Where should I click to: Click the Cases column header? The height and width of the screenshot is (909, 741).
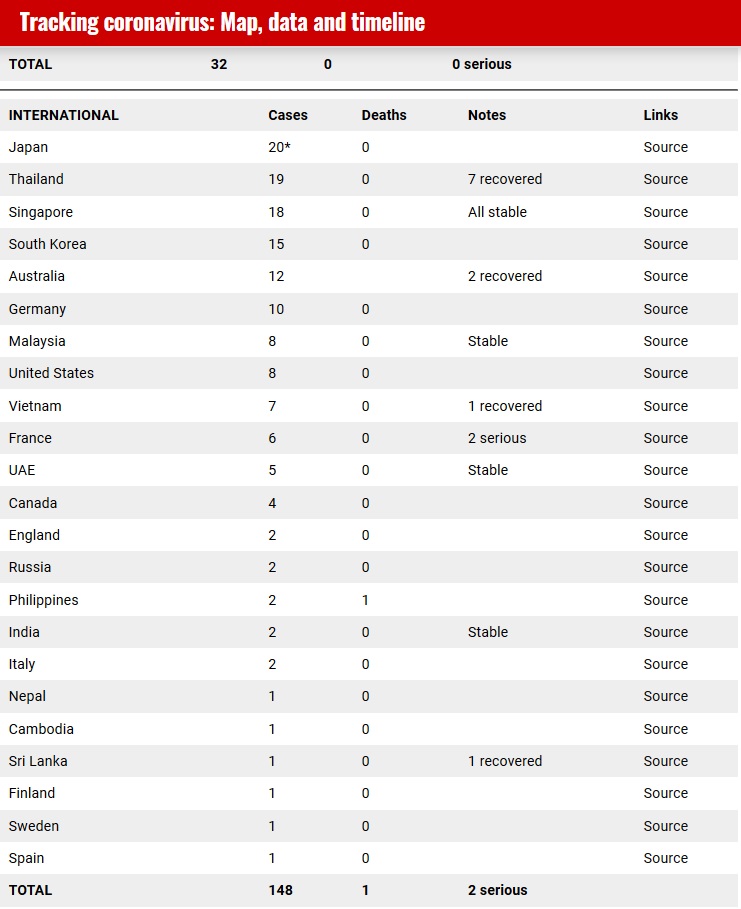[x=288, y=115]
